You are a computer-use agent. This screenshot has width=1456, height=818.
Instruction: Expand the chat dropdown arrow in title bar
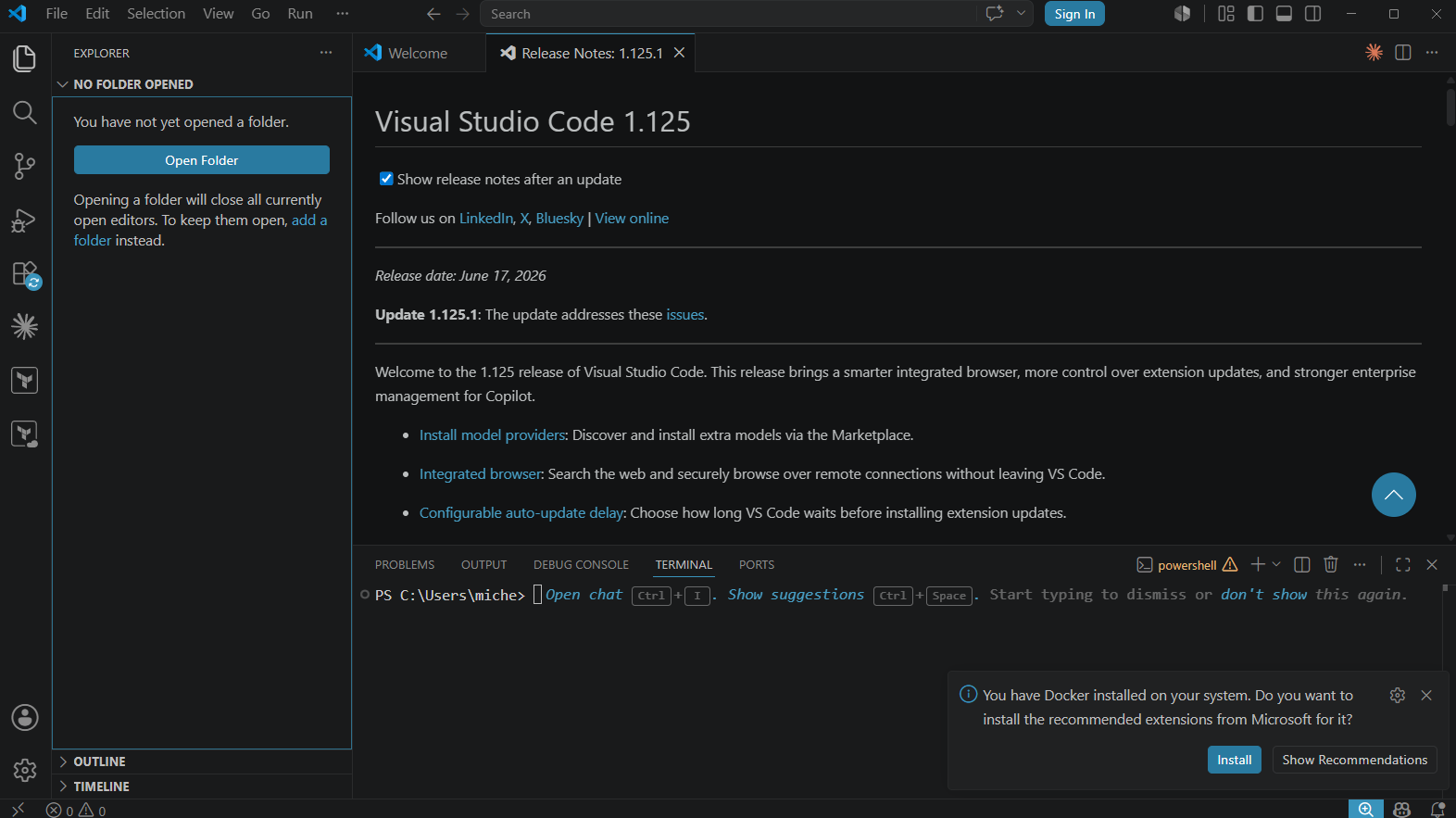coord(1021,14)
